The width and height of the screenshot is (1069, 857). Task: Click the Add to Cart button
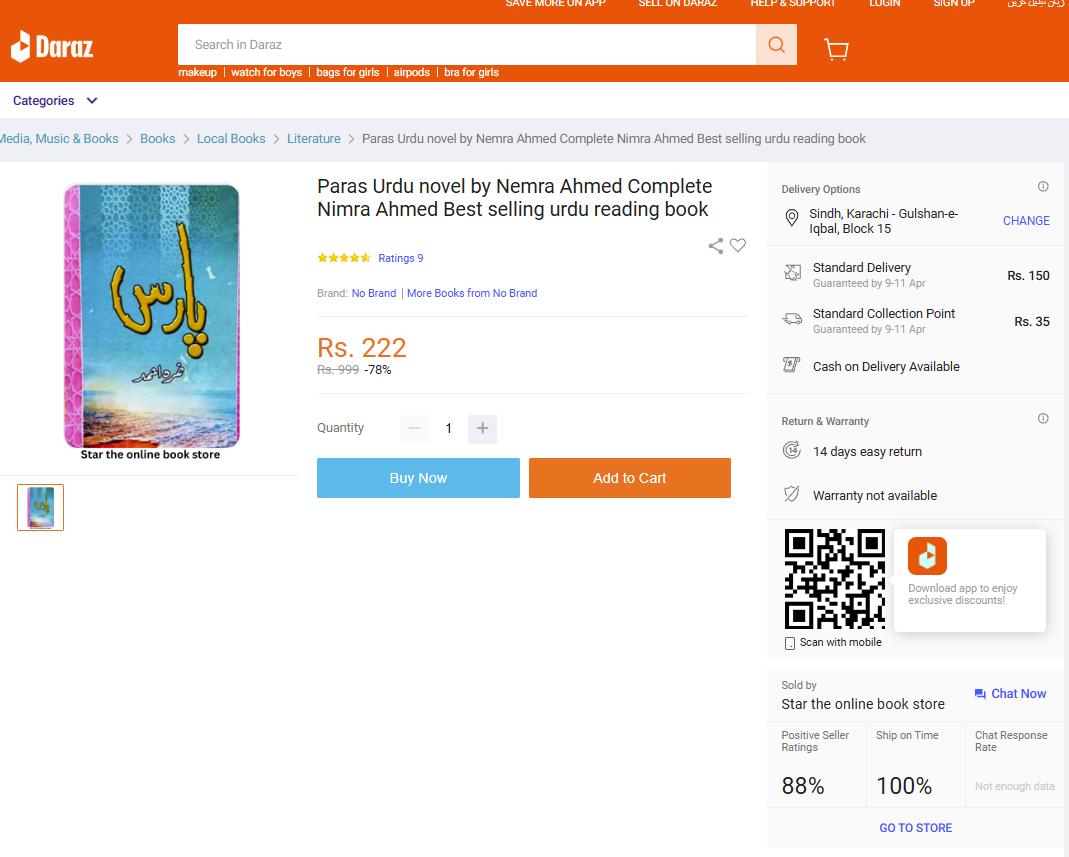pos(629,478)
